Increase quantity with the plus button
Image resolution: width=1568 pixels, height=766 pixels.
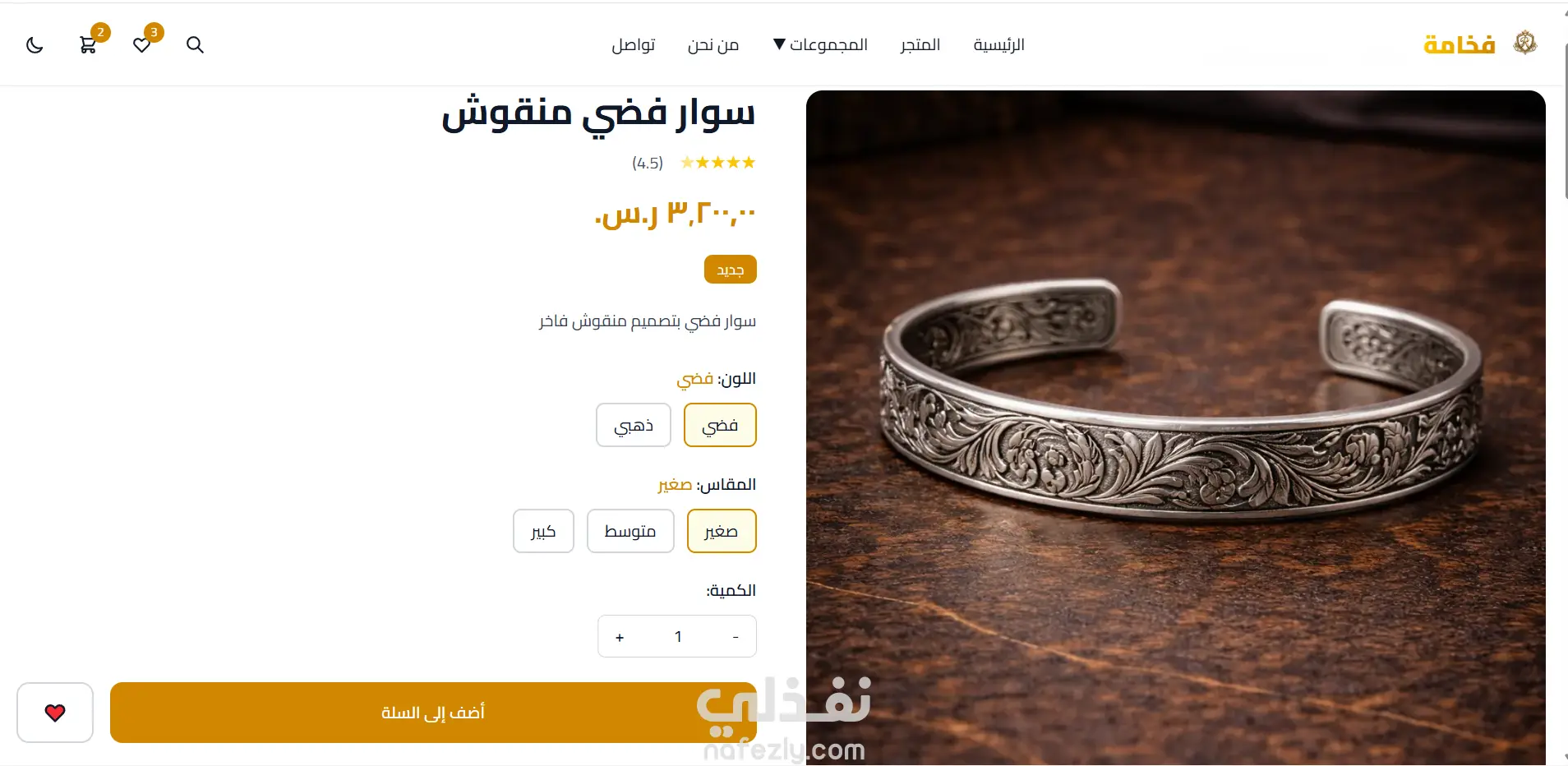620,637
